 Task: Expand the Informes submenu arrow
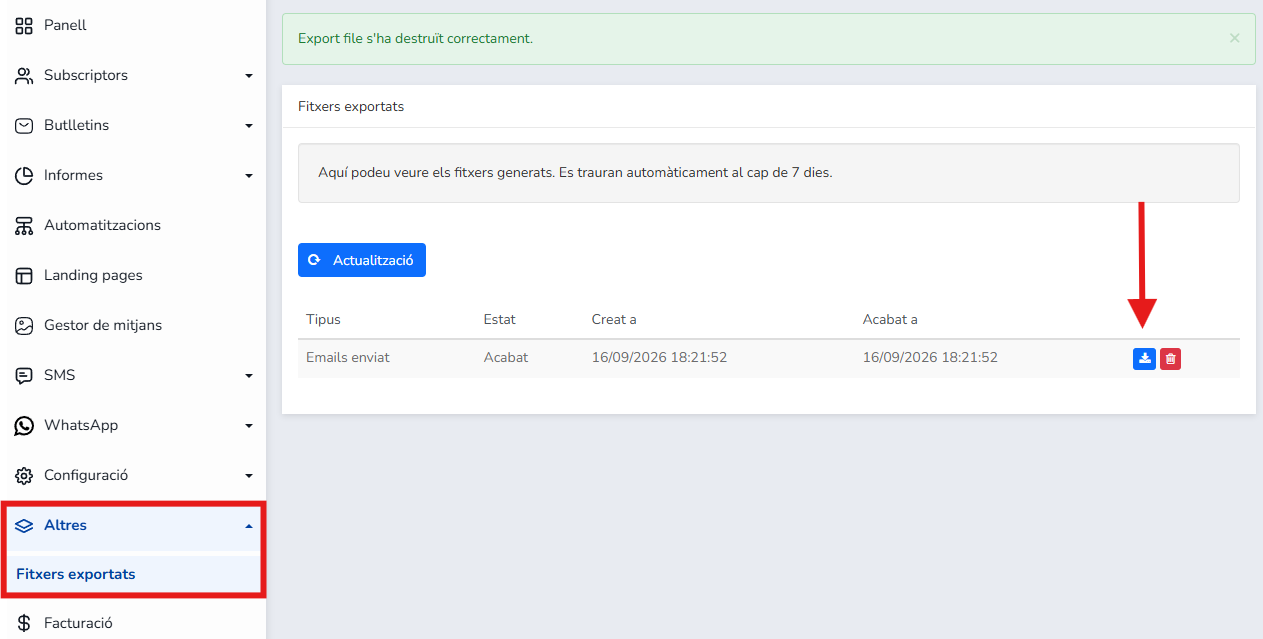[x=249, y=176]
